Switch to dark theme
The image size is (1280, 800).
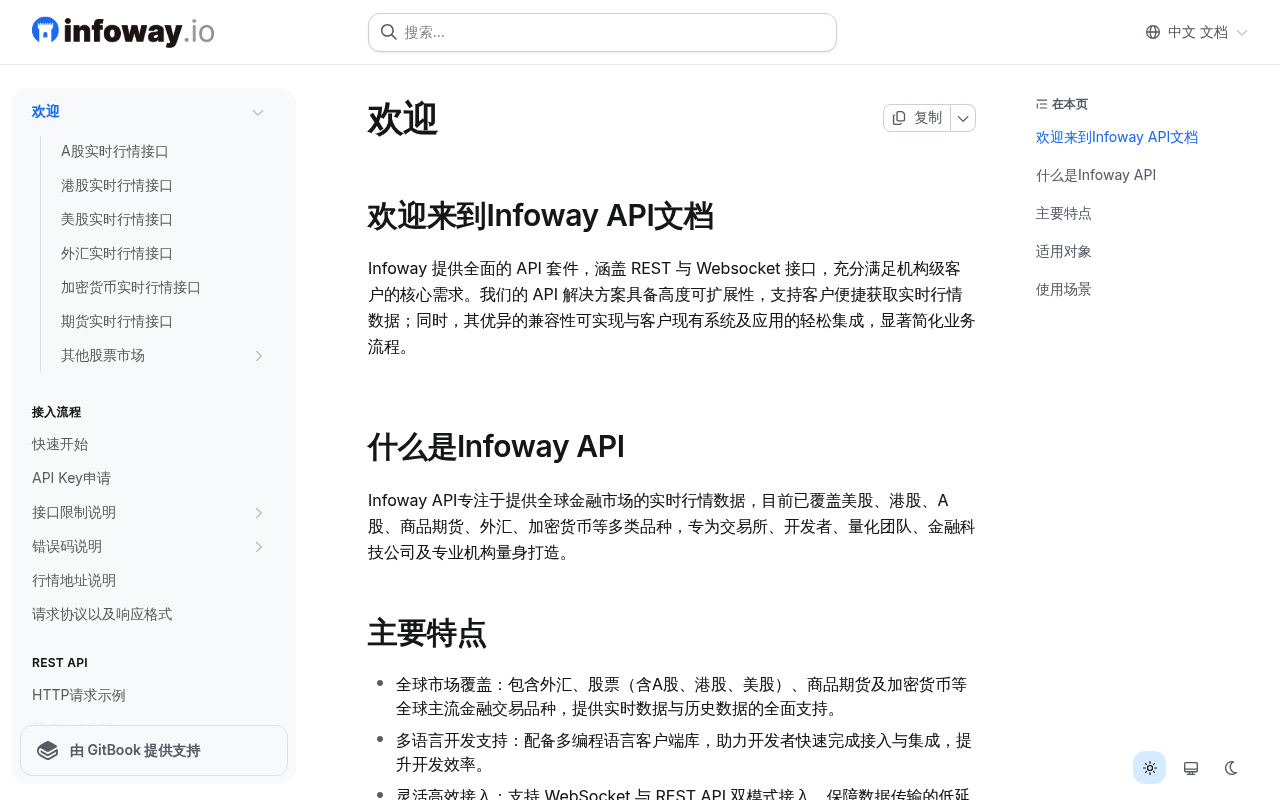(1232, 768)
